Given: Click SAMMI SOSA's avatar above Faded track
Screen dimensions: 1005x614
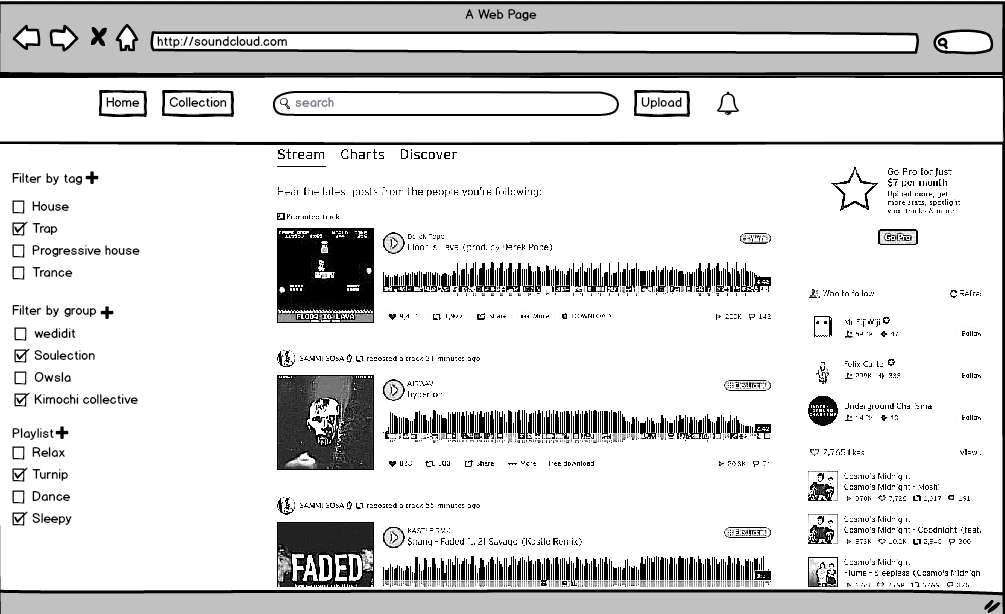Looking at the screenshot, I should (286, 506).
